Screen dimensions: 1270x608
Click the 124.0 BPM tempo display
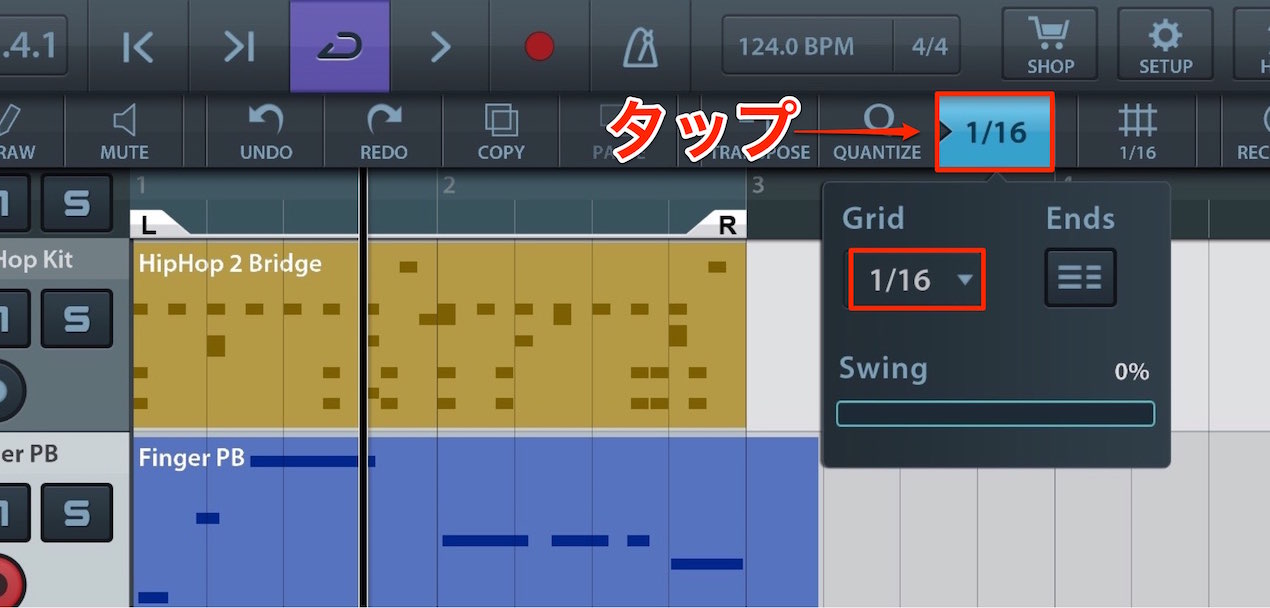coord(797,46)
